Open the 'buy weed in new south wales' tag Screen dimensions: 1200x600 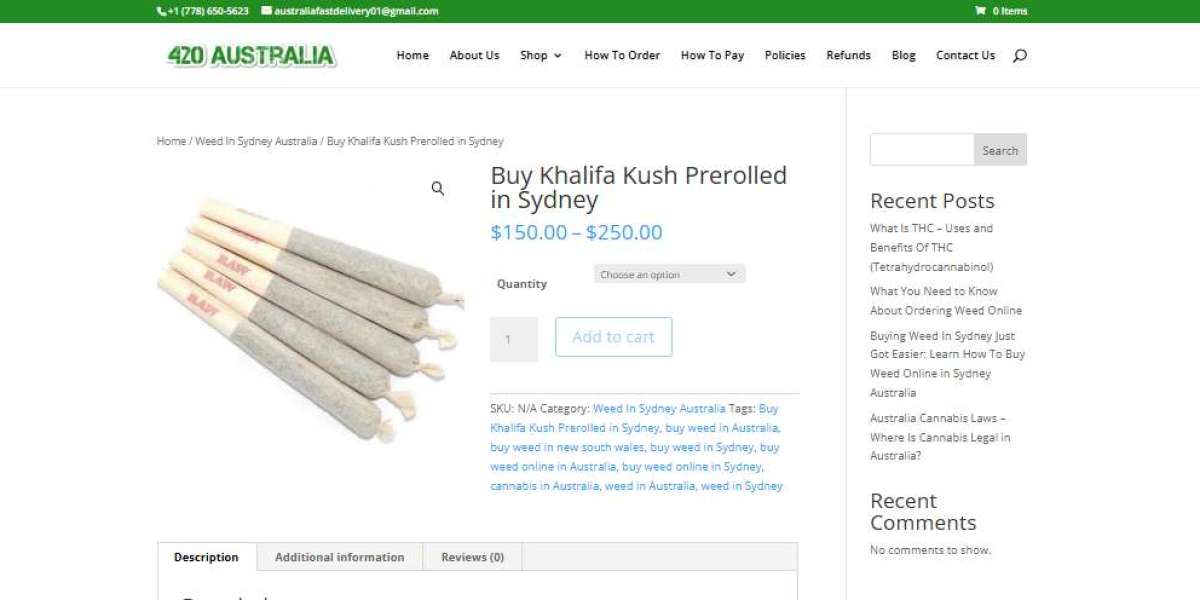pos(567,447)
